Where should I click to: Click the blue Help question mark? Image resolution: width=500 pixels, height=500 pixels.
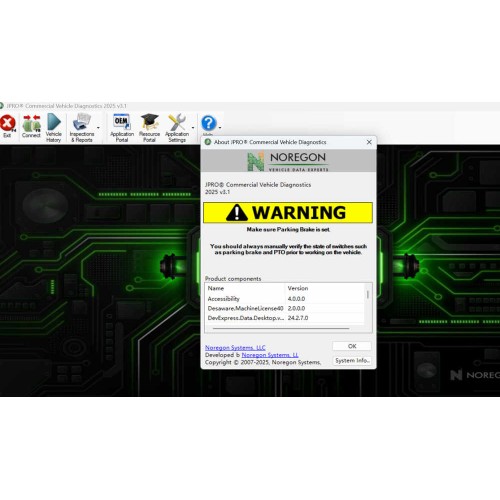coord(209,123)
